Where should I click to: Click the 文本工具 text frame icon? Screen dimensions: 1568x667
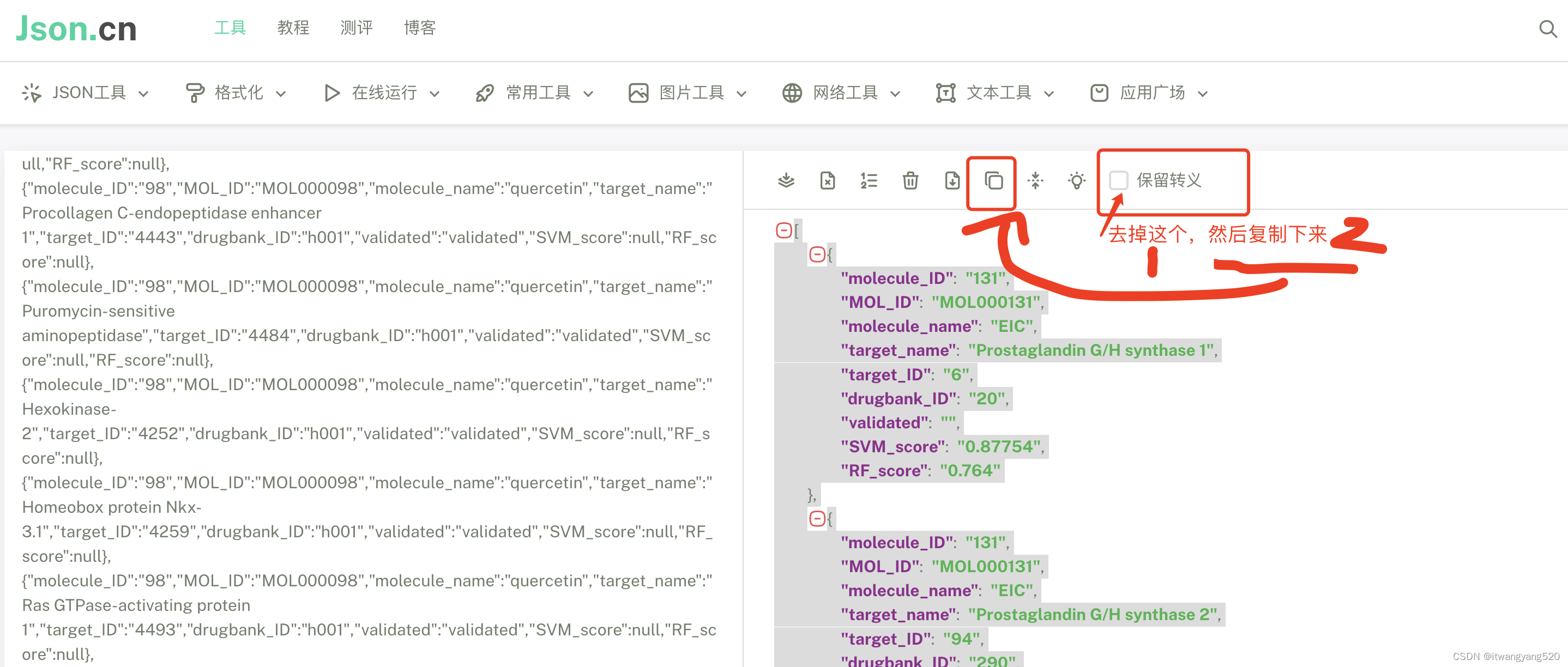click(x=945, y=93)
